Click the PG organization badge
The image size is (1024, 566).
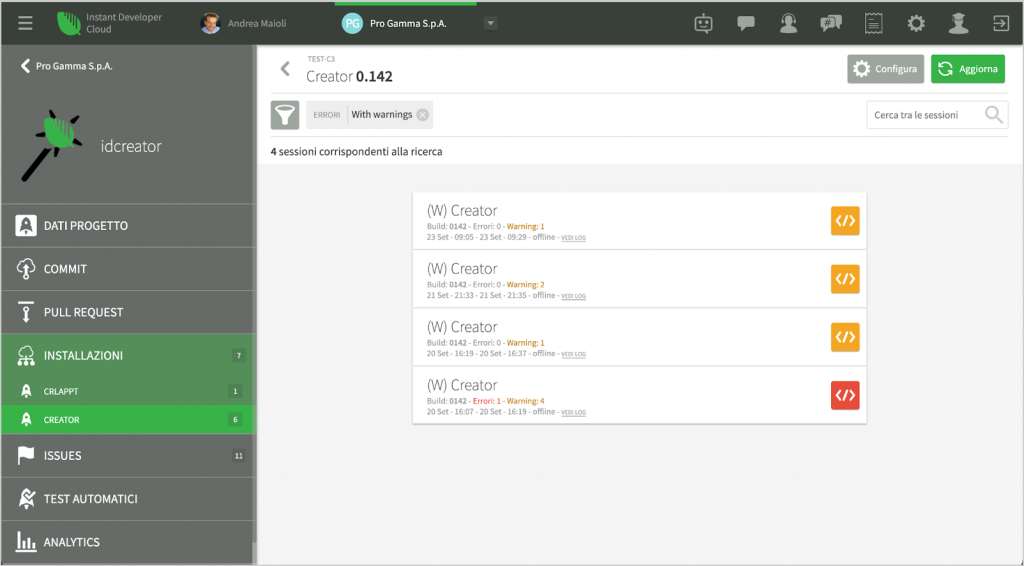[352, 24]
